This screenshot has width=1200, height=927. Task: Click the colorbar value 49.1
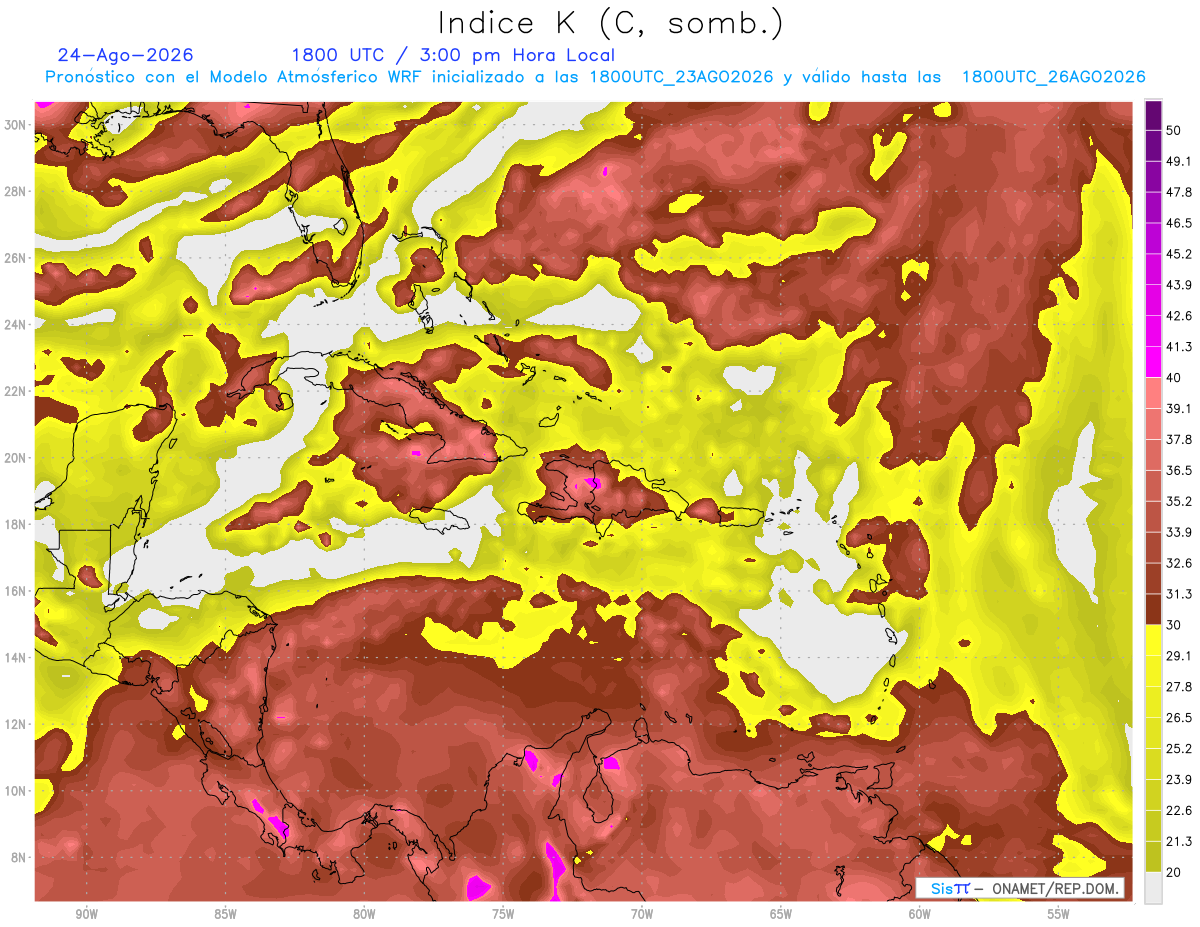click(1180, 161)
